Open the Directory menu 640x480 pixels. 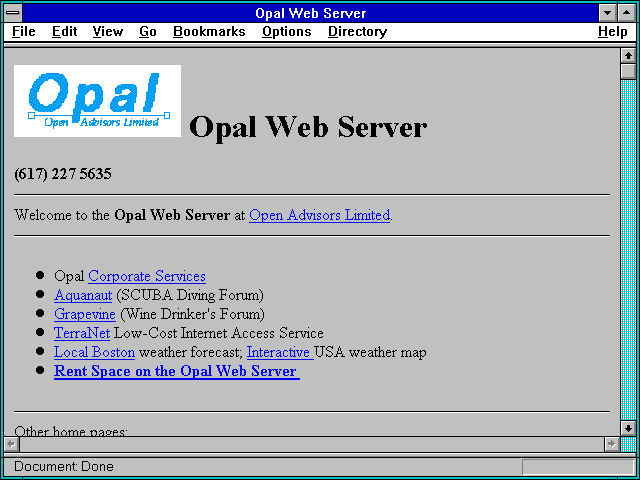pos(357,32)
